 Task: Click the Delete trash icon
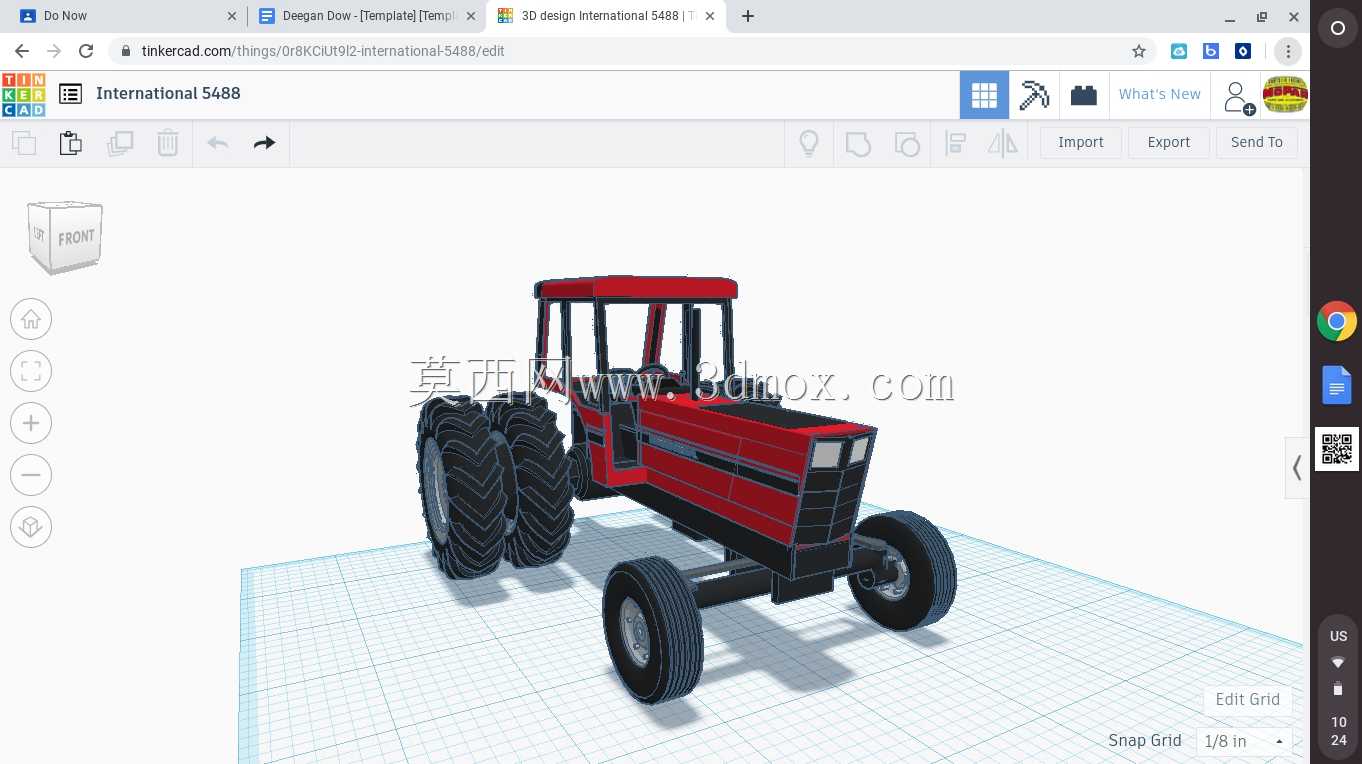click(168, 143)
